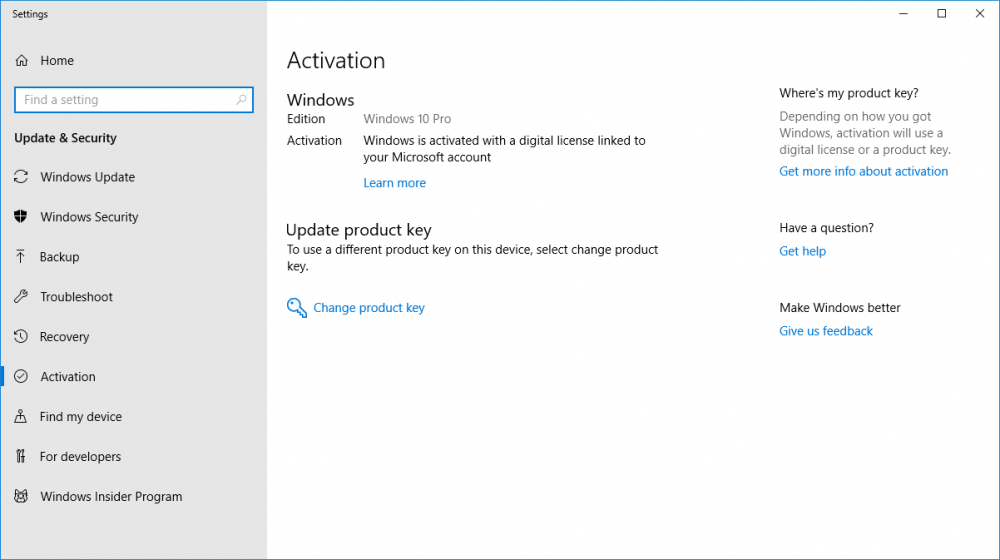Click the Windows 10 Pro edition text
Viewport: 1000px width, 560px height.
click(407, 119)
